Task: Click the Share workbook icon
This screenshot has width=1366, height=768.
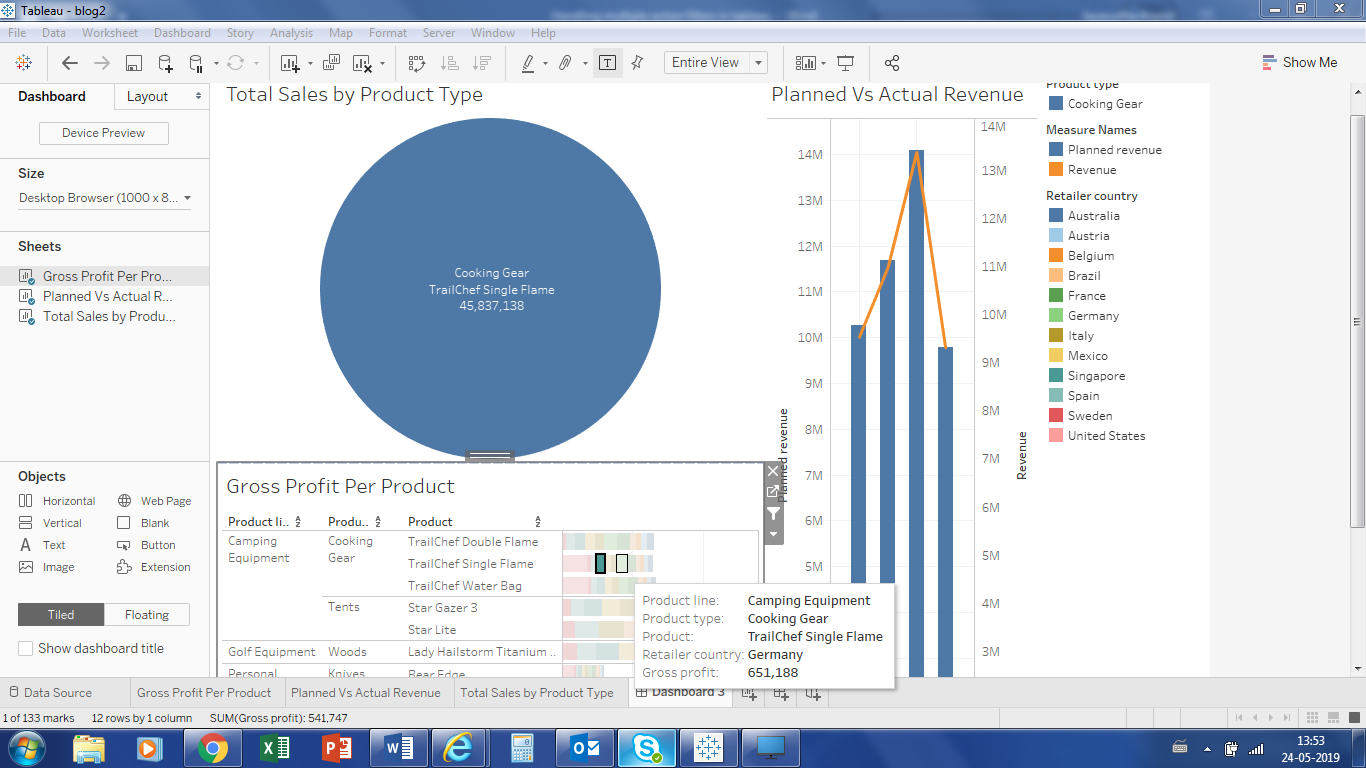Action: tap(893, 63)
